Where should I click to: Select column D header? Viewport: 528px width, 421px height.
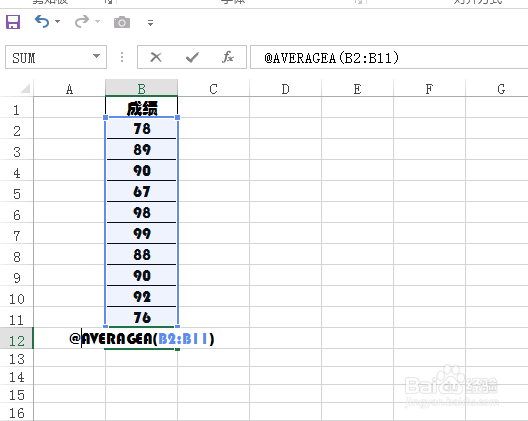pos(286,89)
